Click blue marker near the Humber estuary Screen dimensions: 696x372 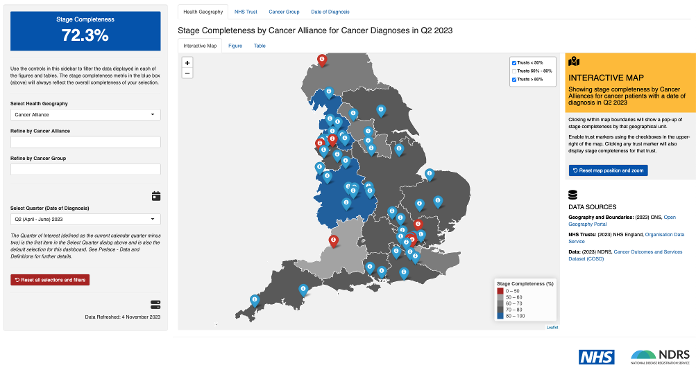tap(399, 150)
